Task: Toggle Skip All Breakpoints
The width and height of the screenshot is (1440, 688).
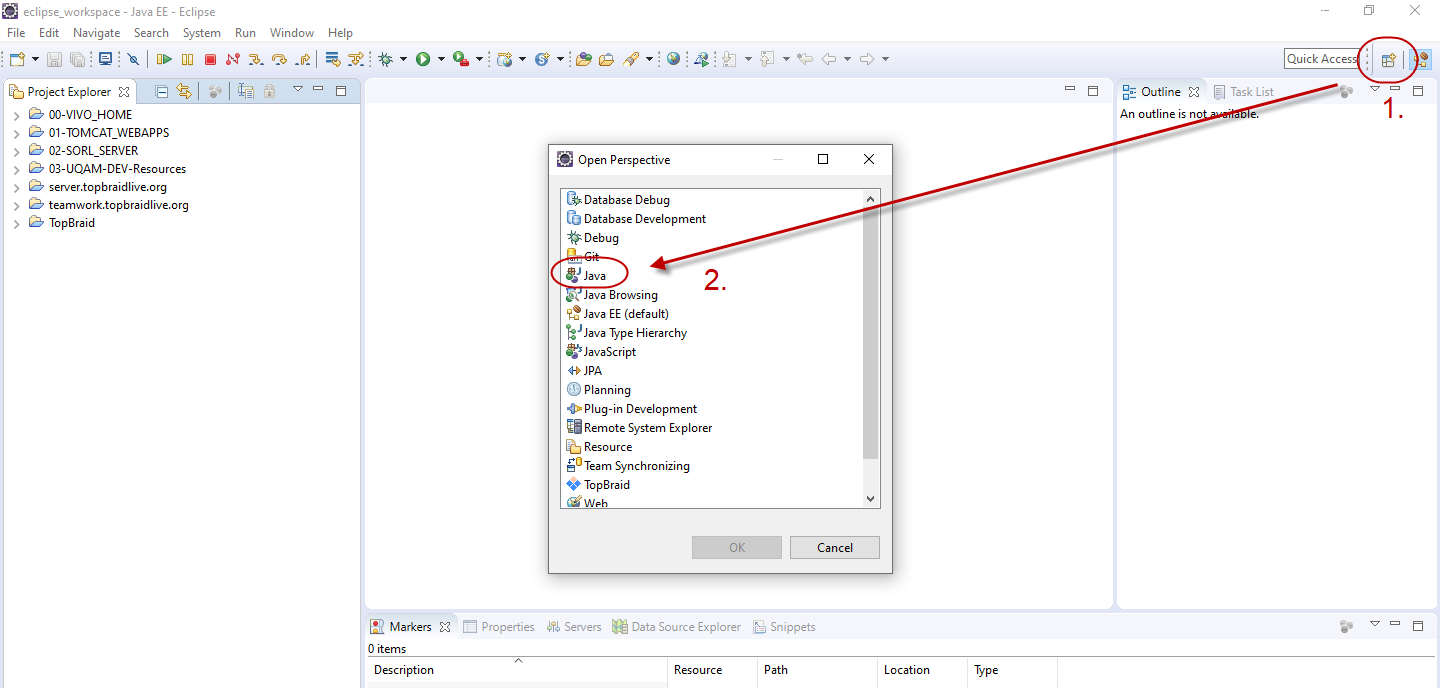Action: tap(133, 59)
